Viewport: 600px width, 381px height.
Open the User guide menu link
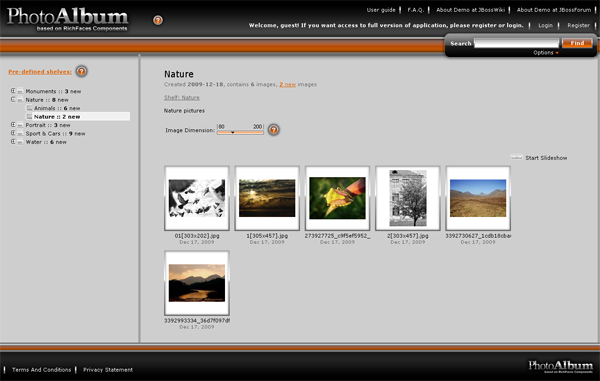pyautogui.click(x=381, y=10)
